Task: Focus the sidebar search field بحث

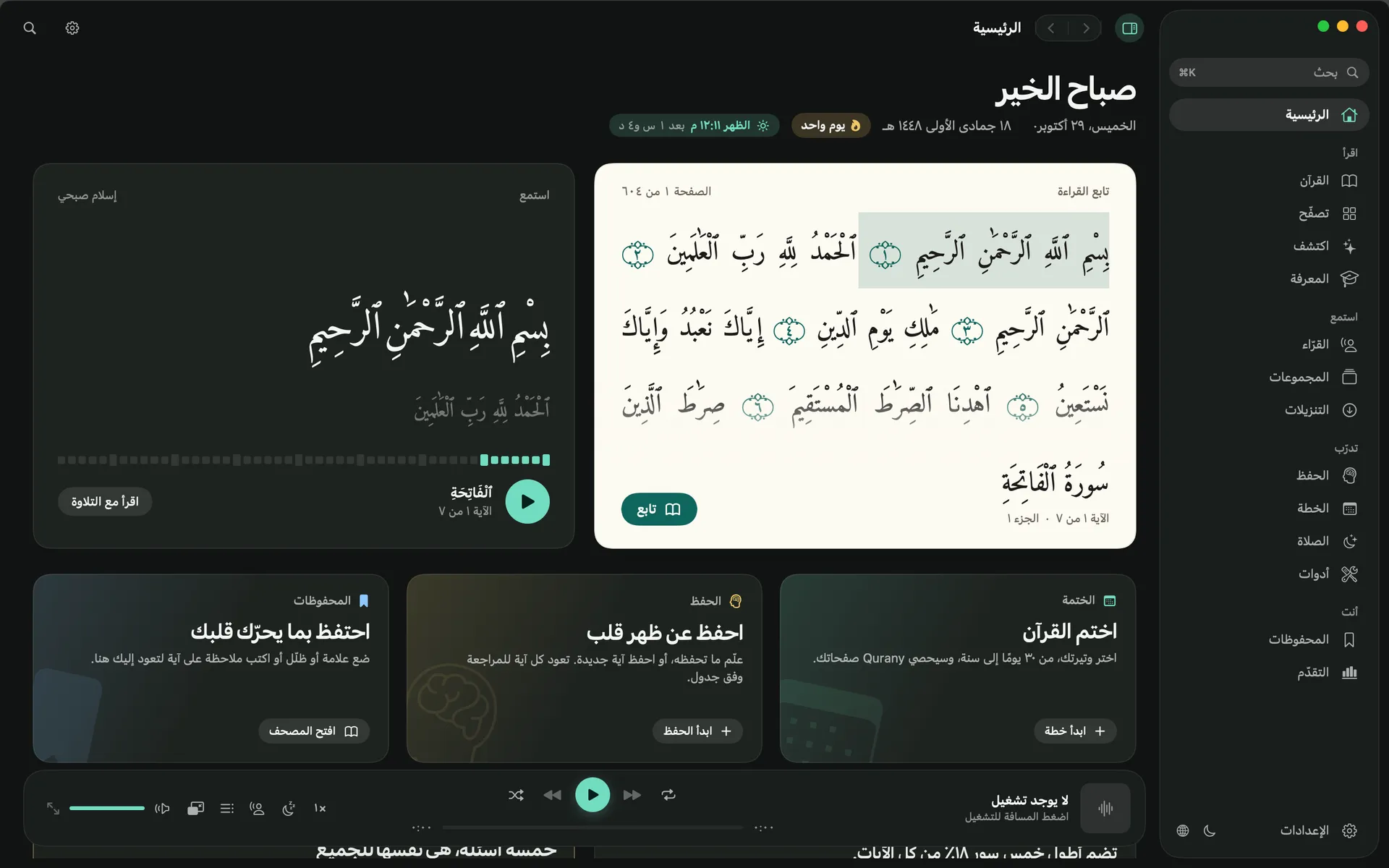Action: click(1268, 72)
